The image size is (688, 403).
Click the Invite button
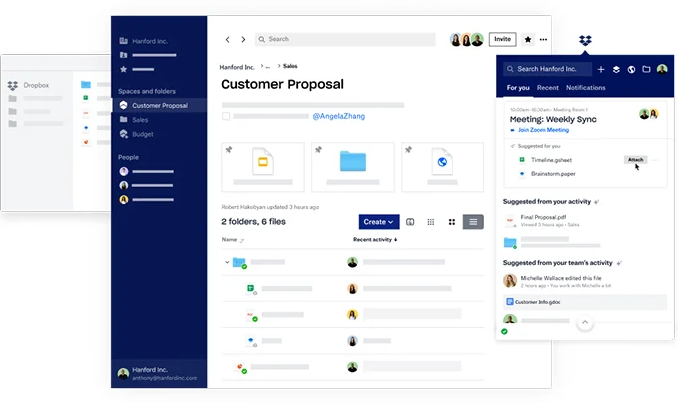click(x=502, y=40)
